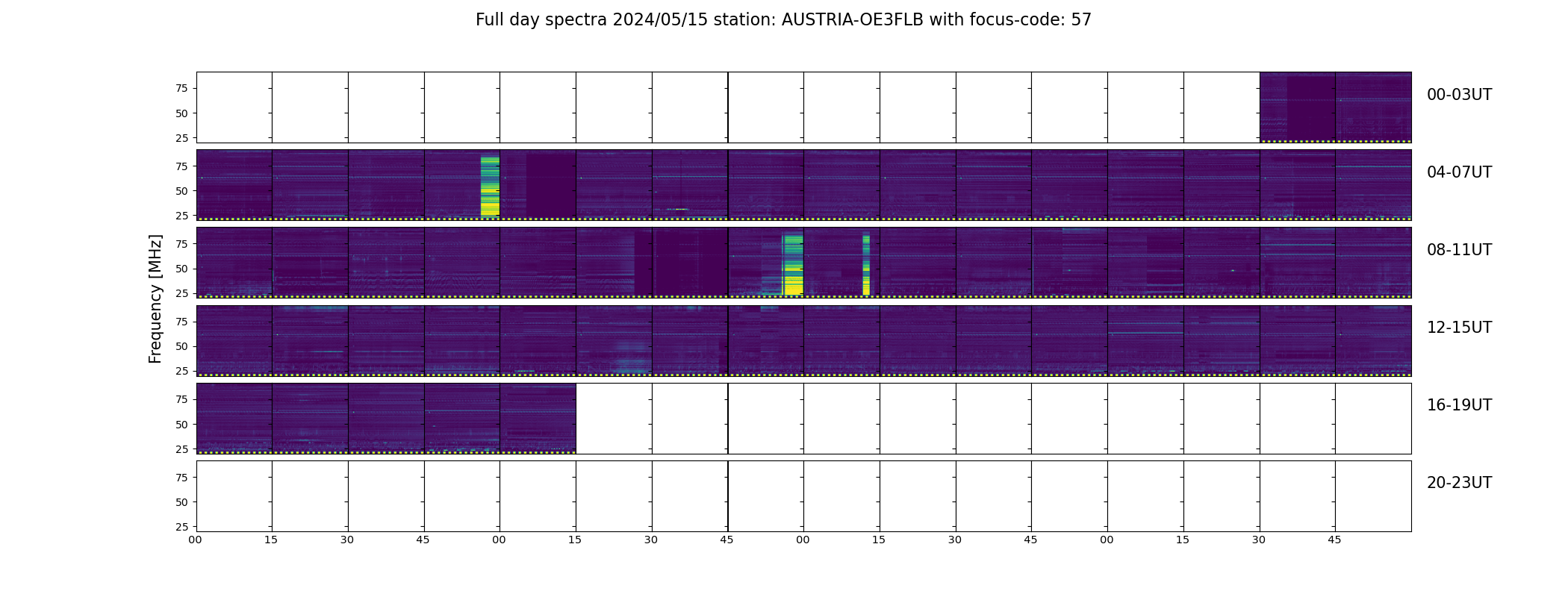The width and height of the screenshot is (1568, 597).
Task: Click the wide bright burst in the 08-11UT spectrum
Action: 793,264
